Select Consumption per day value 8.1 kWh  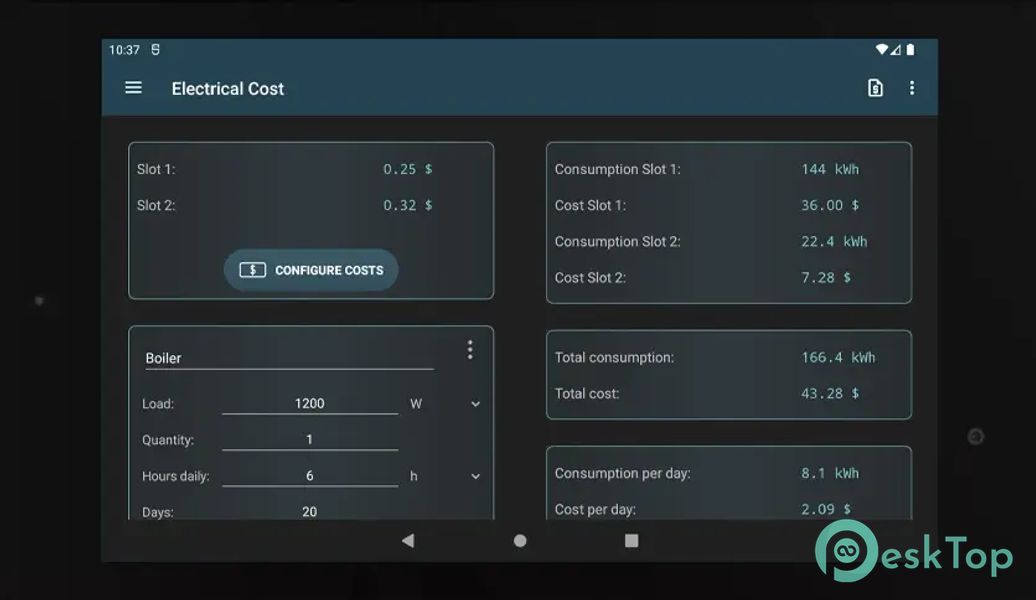pyautogui.click(x=830, y=473)
